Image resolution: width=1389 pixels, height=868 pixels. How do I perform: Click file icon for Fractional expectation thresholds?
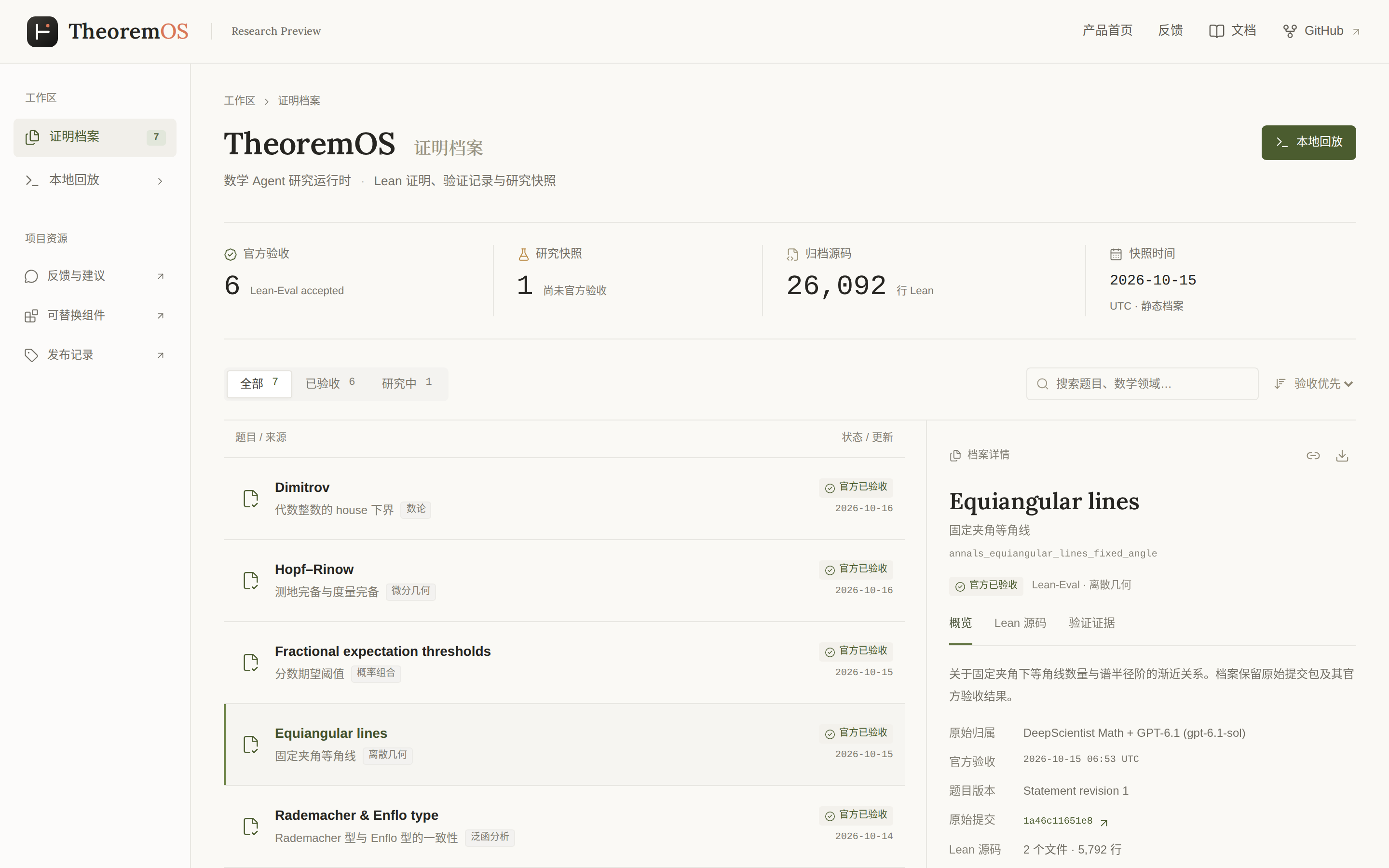(x=251, y=663)
